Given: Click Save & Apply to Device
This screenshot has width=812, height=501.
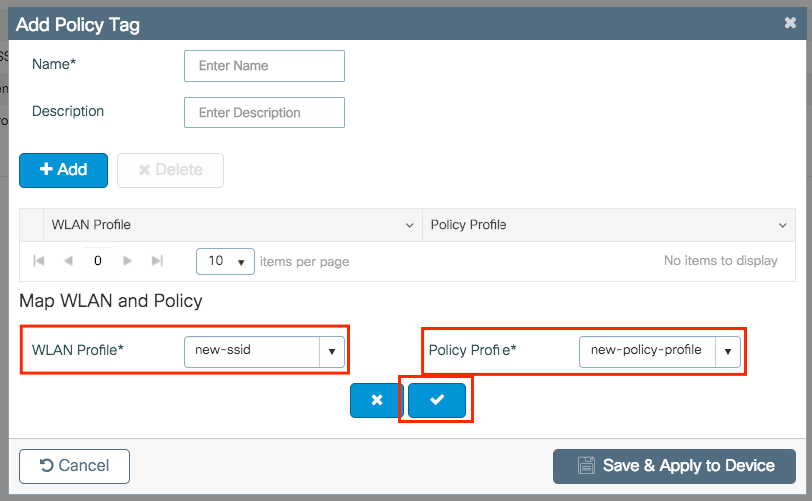Looking at the screenshot, I should click(x=674, y=466).
